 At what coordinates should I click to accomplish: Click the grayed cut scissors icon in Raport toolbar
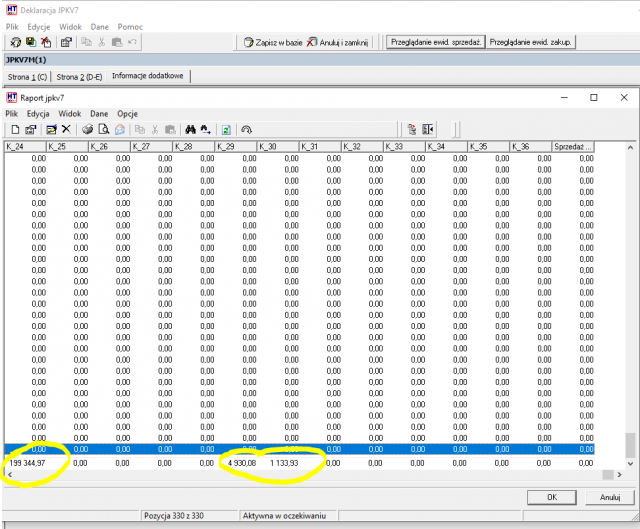155,130
